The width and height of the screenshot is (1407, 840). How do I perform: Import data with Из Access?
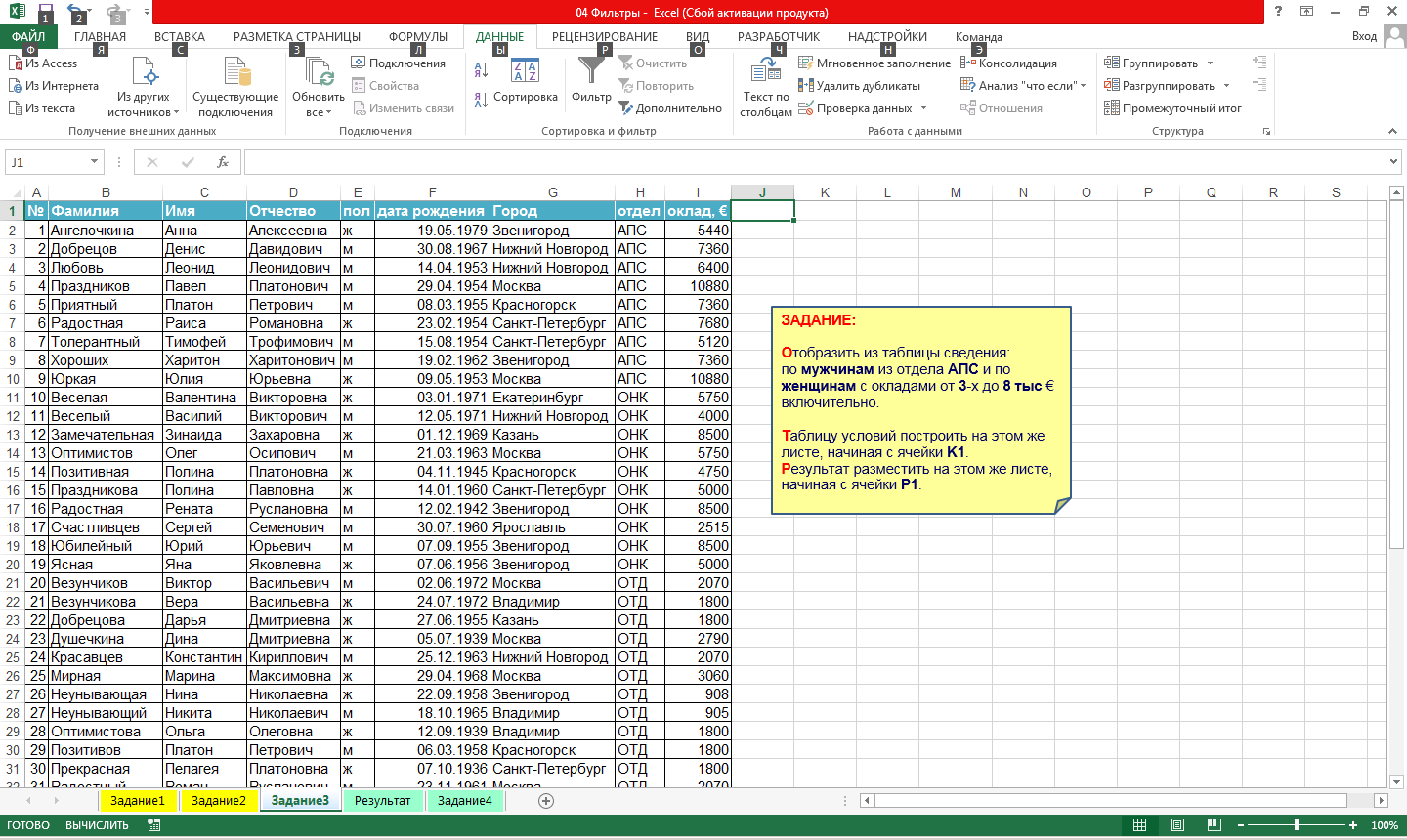coord(43,63)
